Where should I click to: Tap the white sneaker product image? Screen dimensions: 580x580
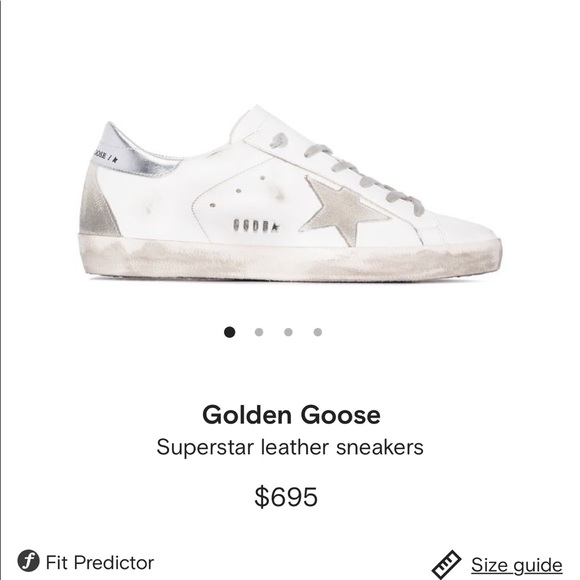tap(290, 194)
